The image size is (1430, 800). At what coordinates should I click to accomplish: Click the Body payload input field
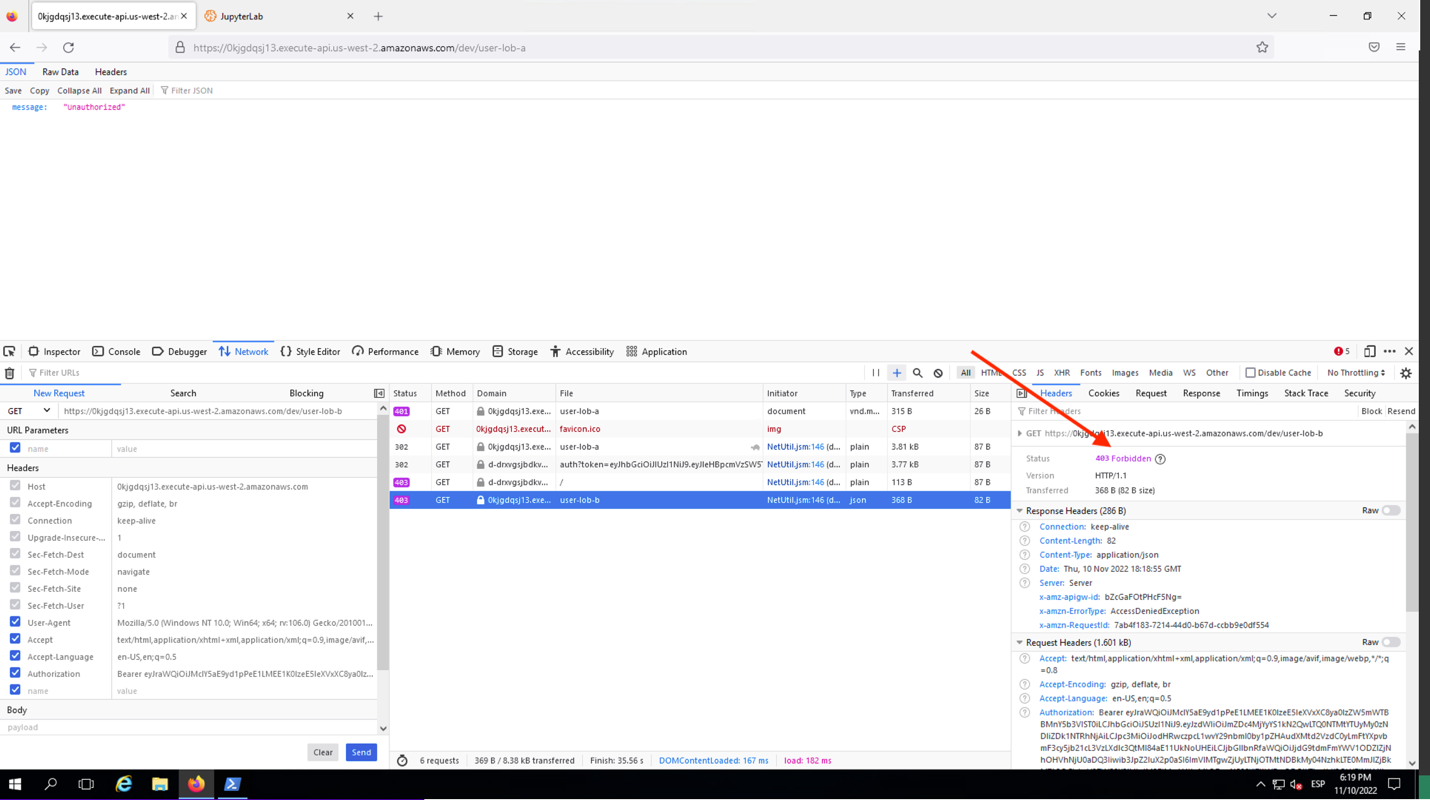(189, 728)
